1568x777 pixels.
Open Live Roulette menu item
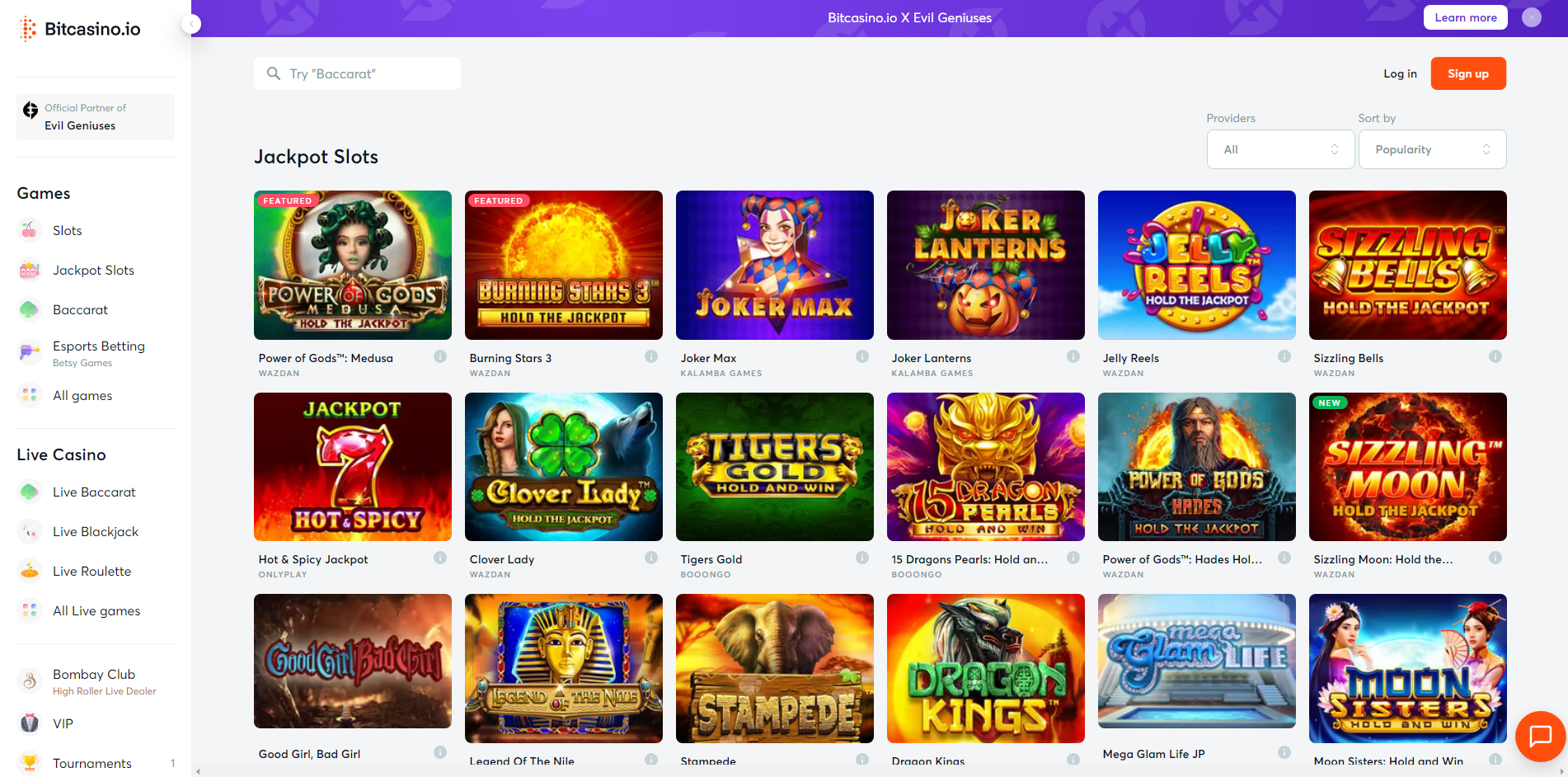[92, 571]
